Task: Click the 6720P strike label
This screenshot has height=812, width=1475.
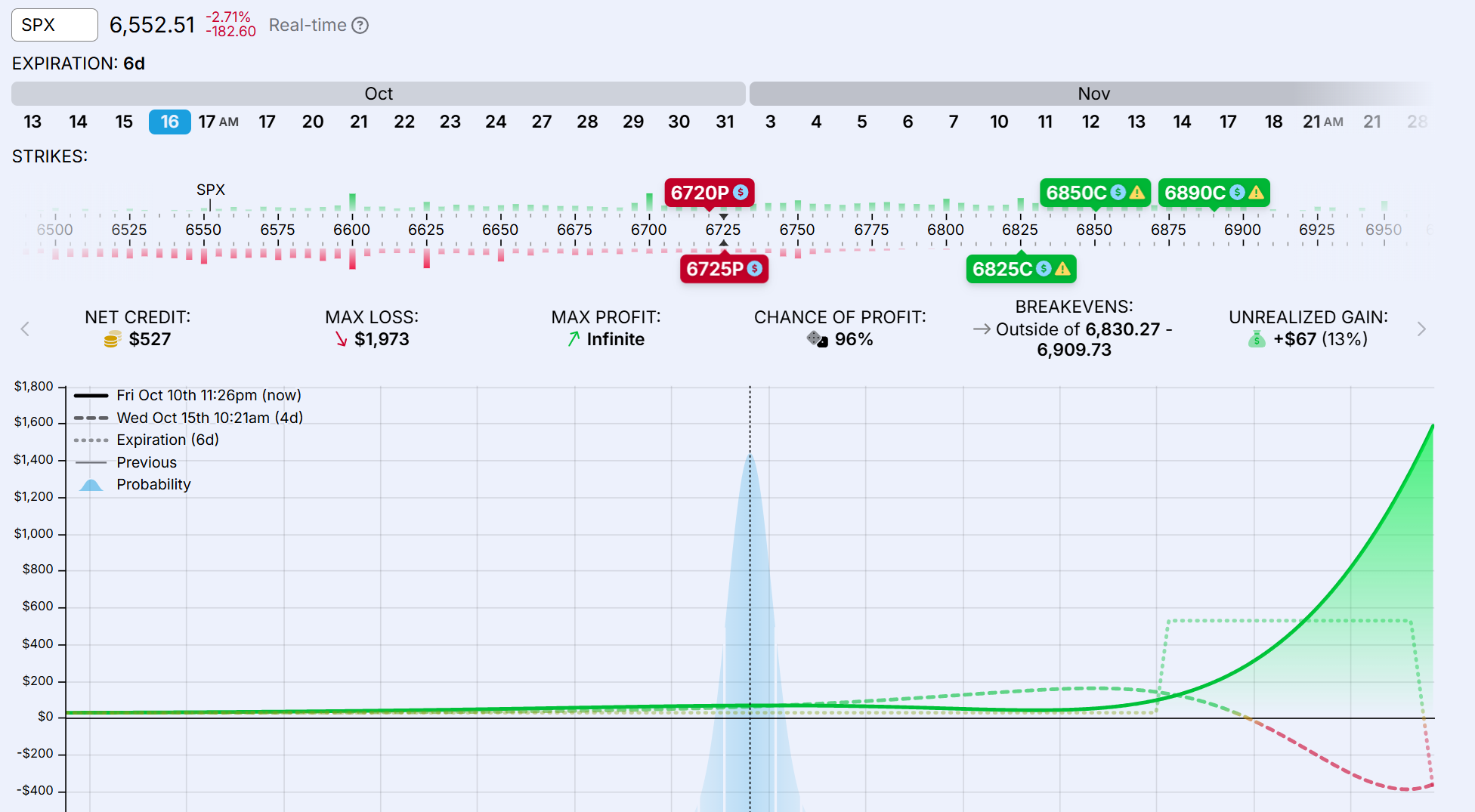Action: pyautogui.click(x=700, y=193)
